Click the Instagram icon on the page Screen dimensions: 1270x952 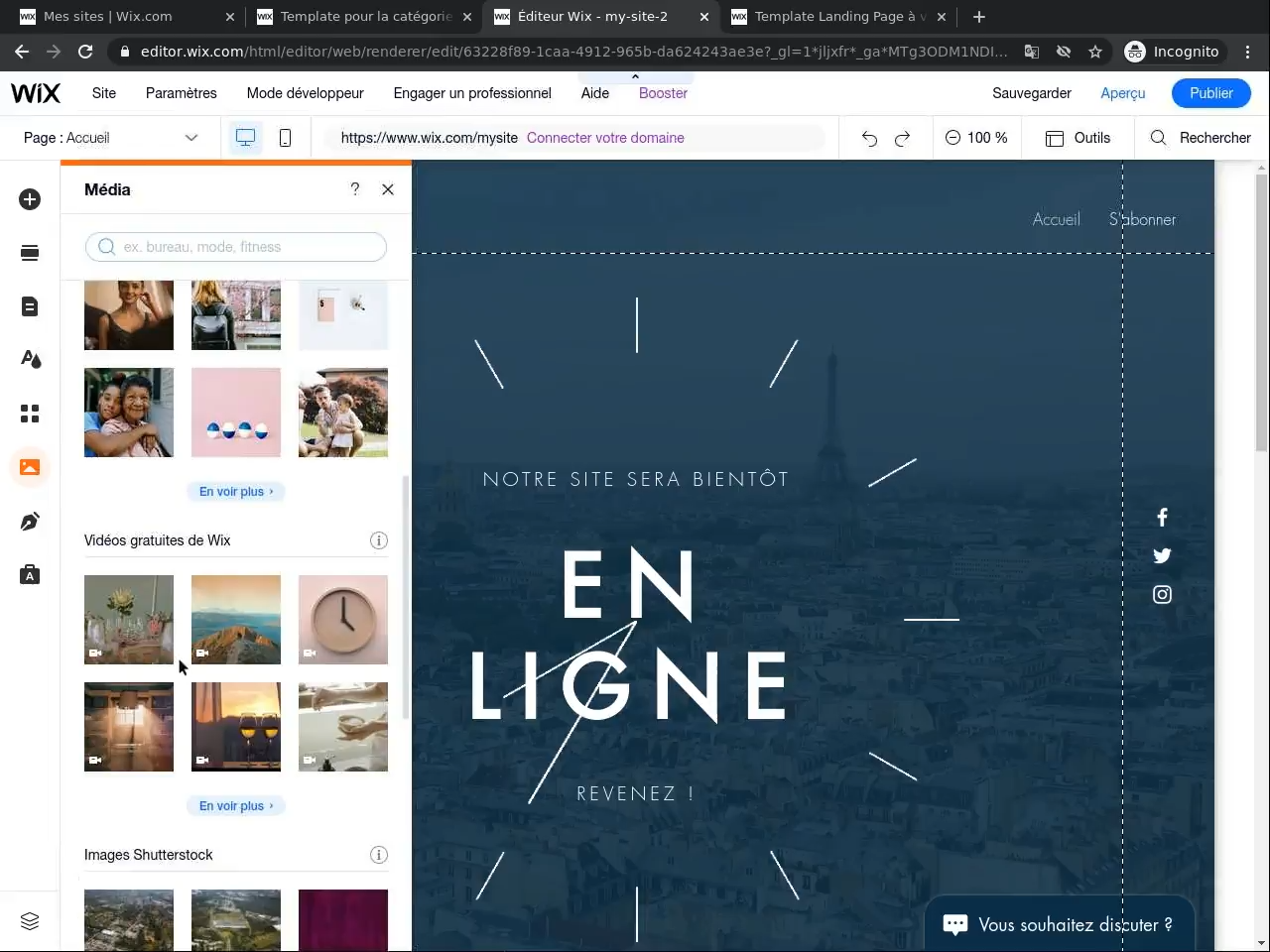point(1162,594)
